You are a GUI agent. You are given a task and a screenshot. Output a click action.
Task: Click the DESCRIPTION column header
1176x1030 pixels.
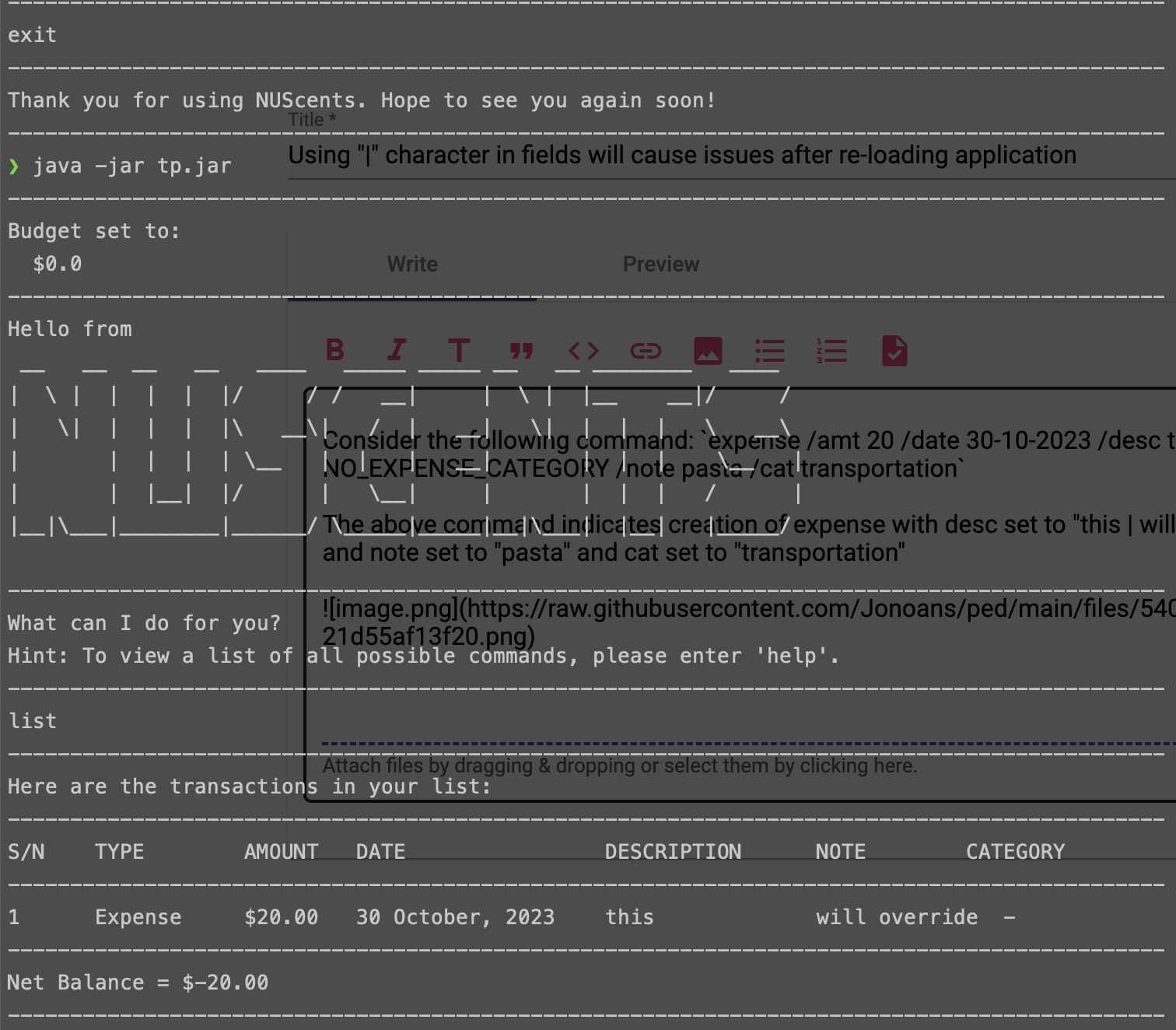673,852
